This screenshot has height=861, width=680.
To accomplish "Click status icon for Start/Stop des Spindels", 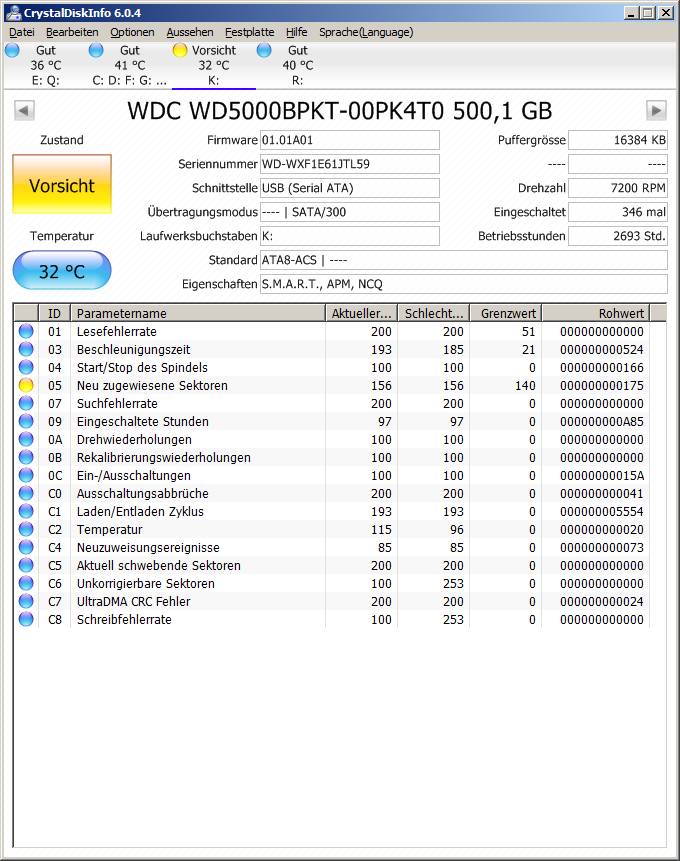I will 26,367.
